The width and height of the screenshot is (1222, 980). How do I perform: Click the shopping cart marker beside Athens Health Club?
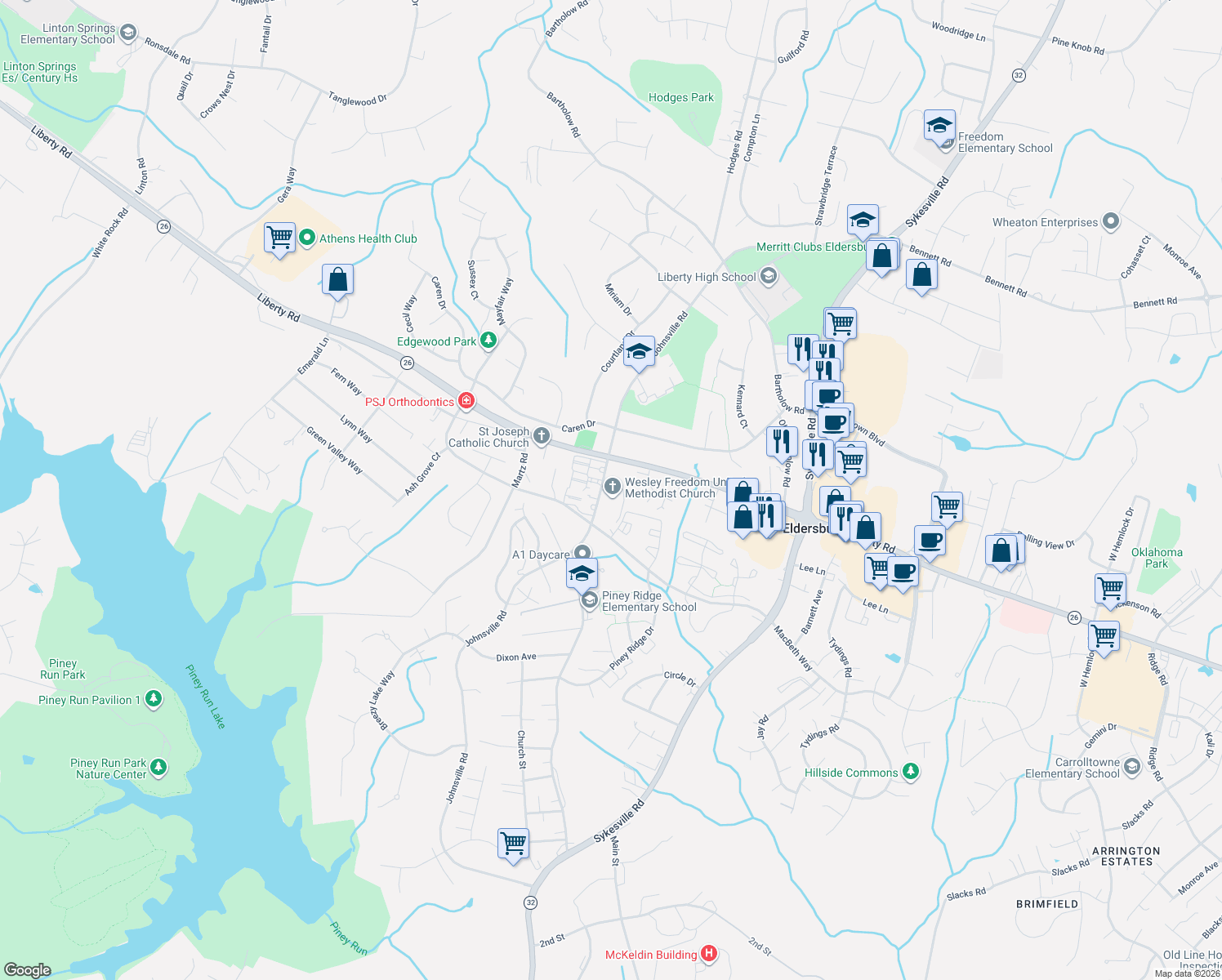(279, 238)
